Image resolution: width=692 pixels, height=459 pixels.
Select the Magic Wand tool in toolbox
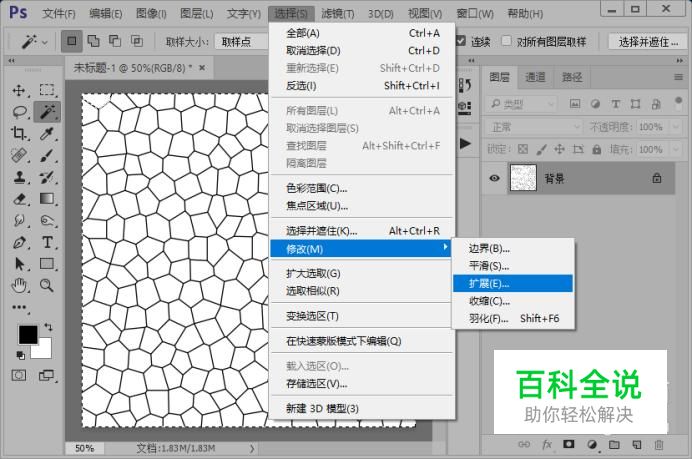click(x=47, y=112)
